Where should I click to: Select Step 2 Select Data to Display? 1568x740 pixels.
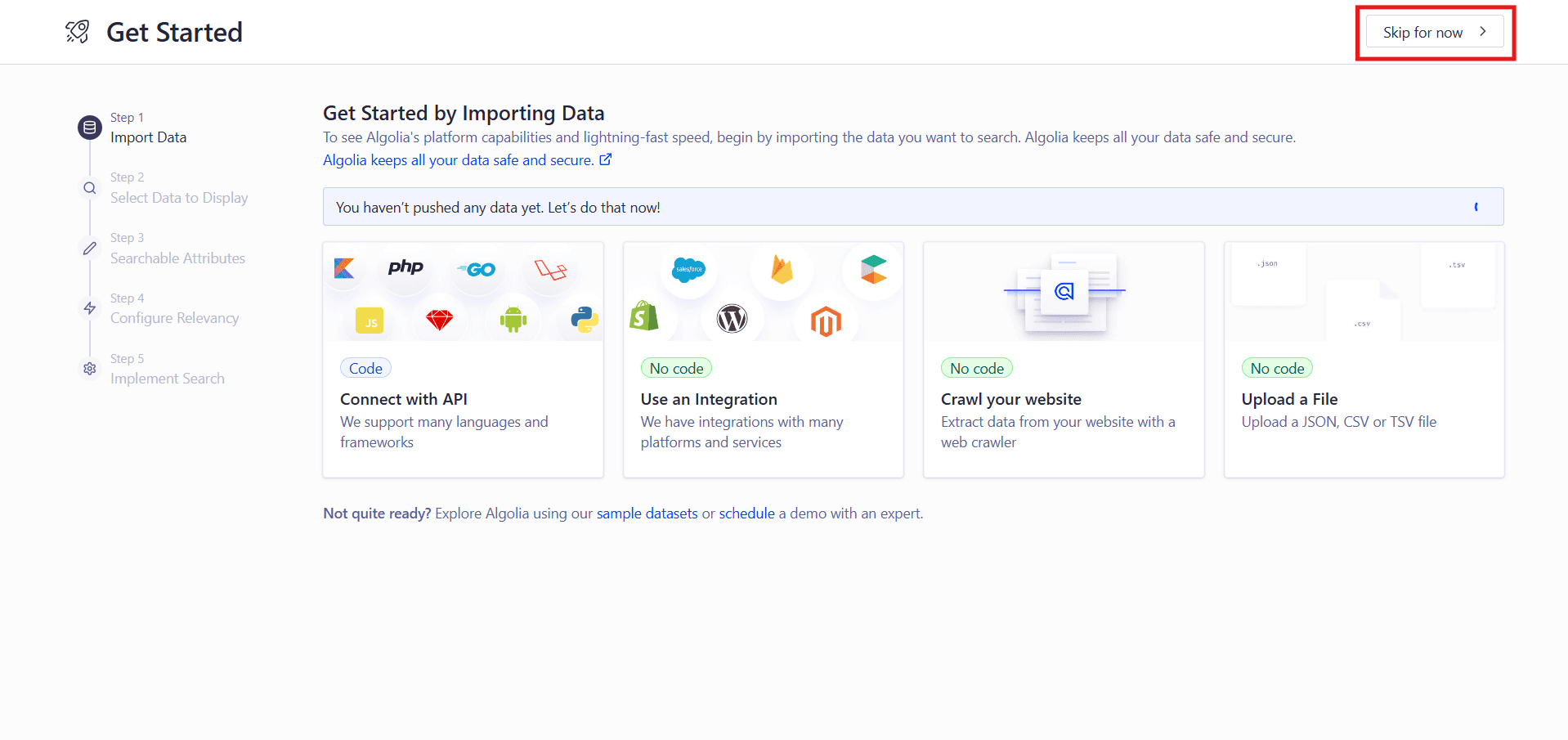pyautogui.click(x=179, y=197)
